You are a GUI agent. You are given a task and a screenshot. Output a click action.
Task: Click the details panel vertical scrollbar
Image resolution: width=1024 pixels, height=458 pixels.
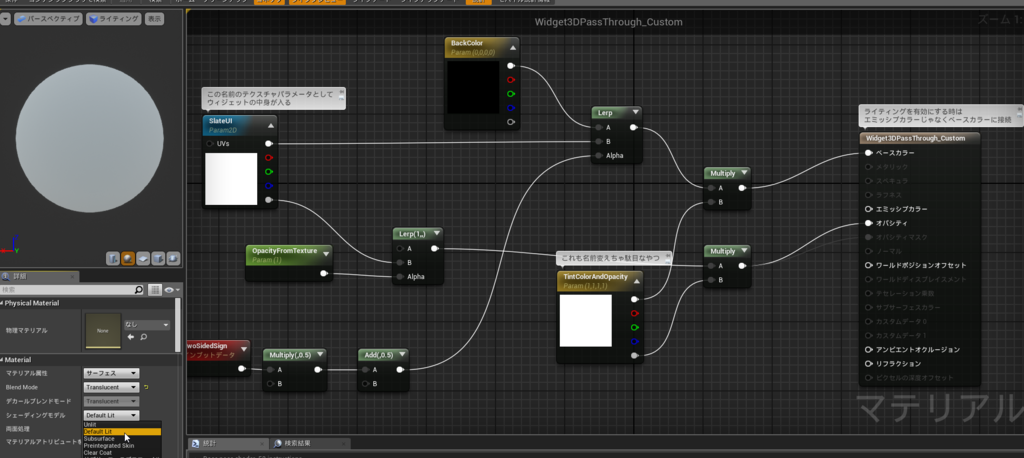point(178,325)
